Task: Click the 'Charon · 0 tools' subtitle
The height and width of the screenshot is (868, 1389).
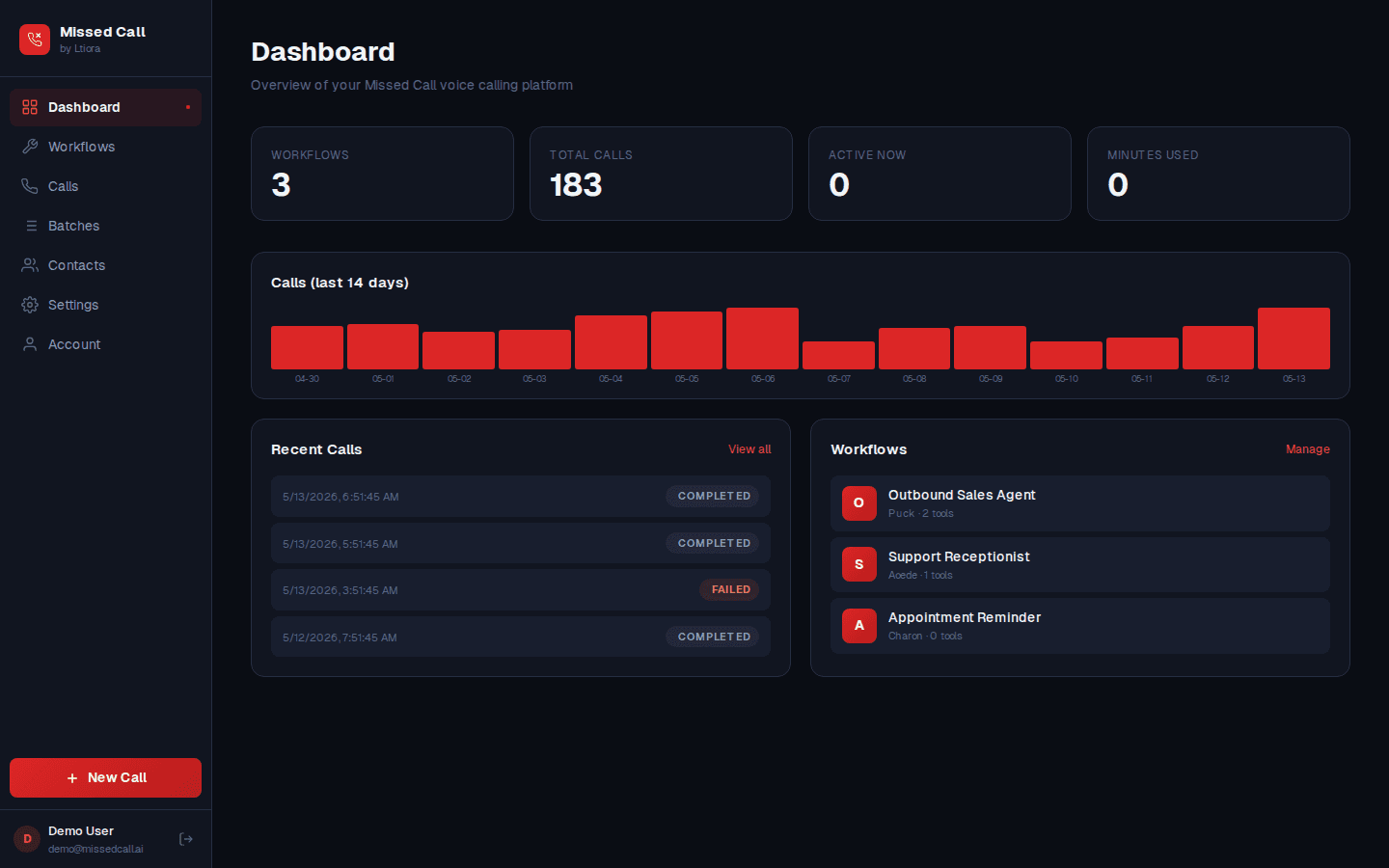Action: click(925, 636)
